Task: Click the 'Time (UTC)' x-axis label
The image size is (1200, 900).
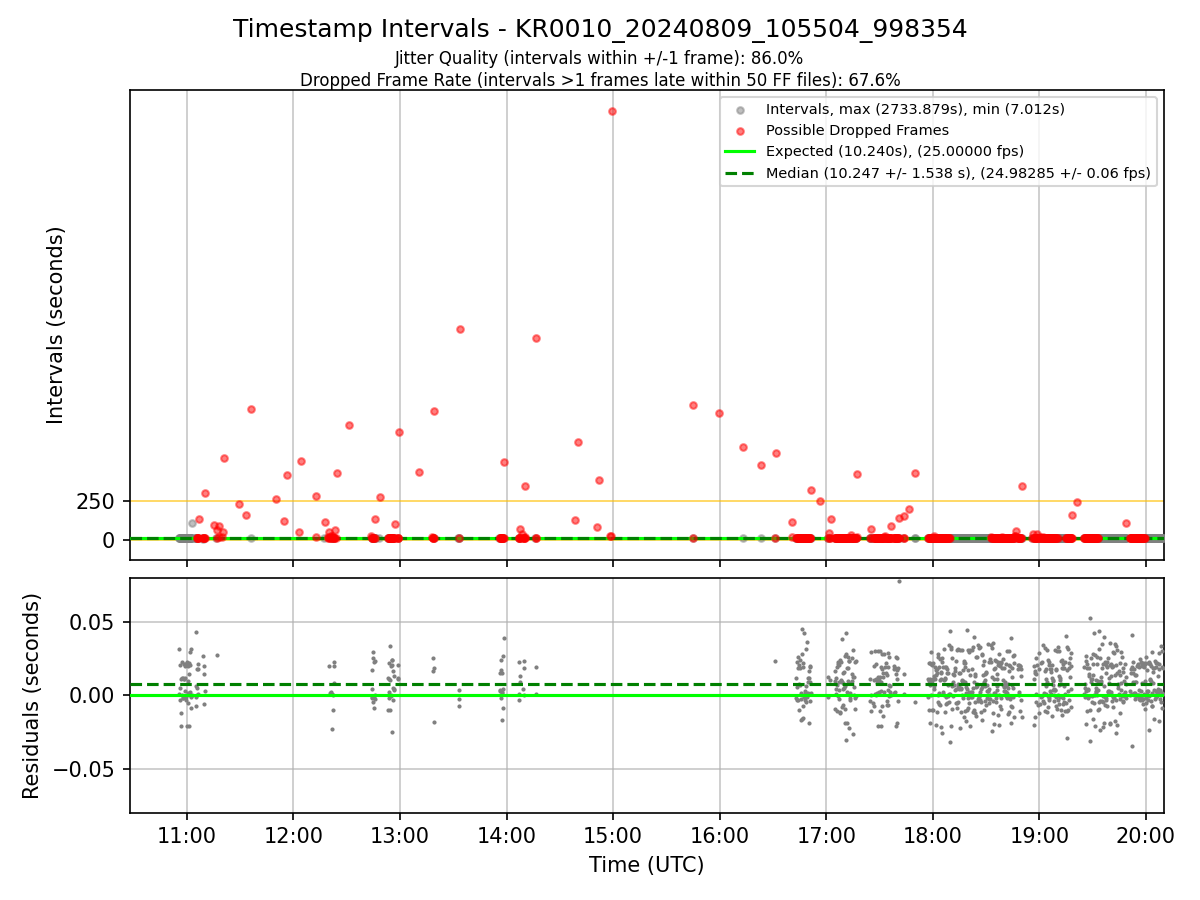Action: (x=646, y=865)
